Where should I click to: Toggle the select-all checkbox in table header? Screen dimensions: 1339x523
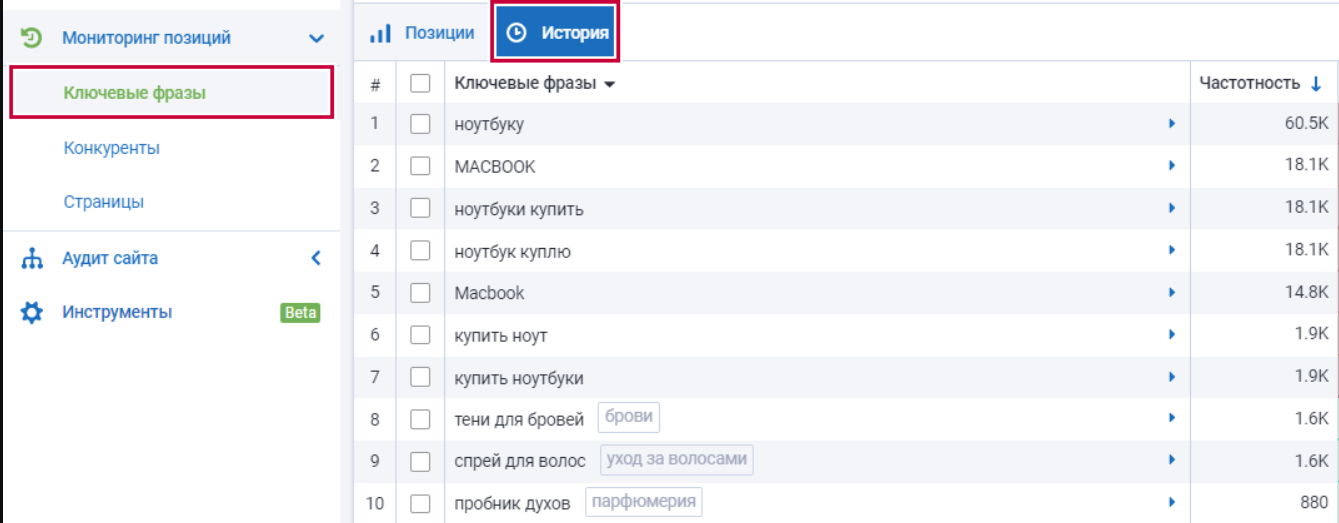tap(420, 84)
